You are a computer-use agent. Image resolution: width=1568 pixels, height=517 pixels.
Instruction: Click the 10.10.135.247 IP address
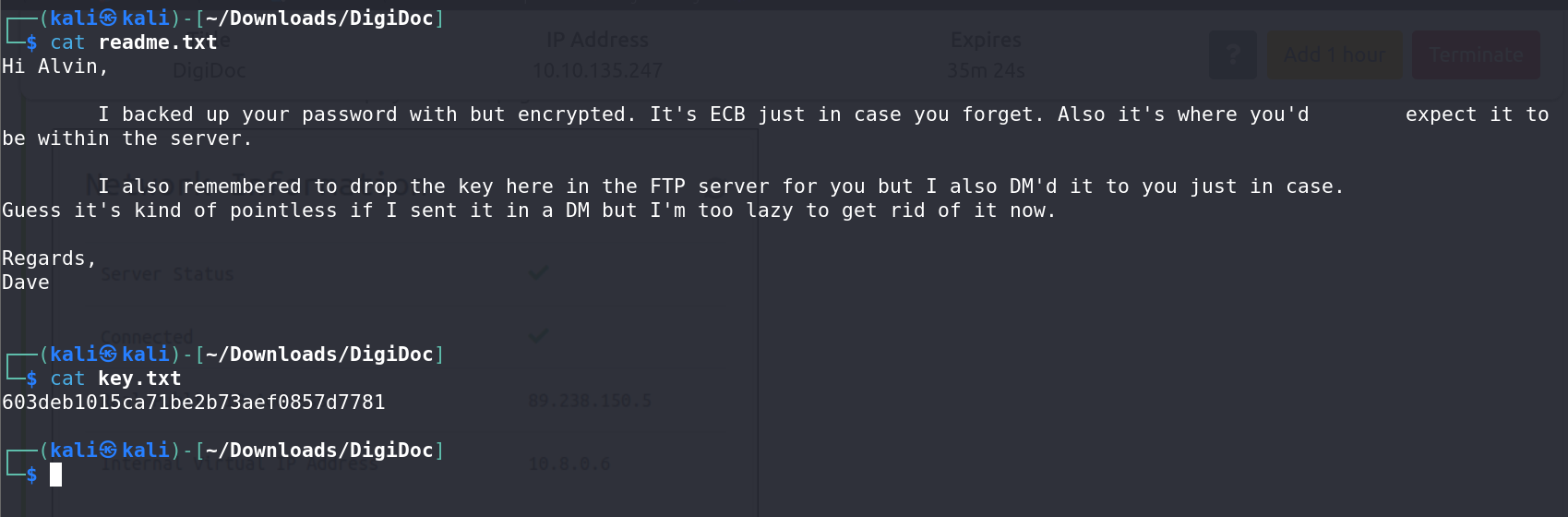coord(597,70)
